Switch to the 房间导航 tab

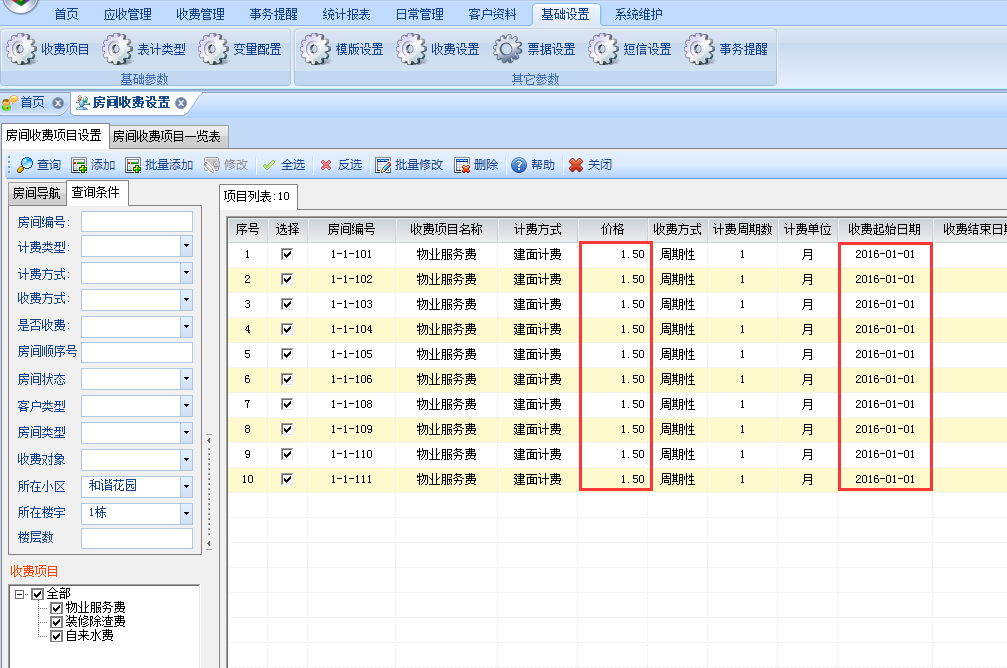click(37, 193)
